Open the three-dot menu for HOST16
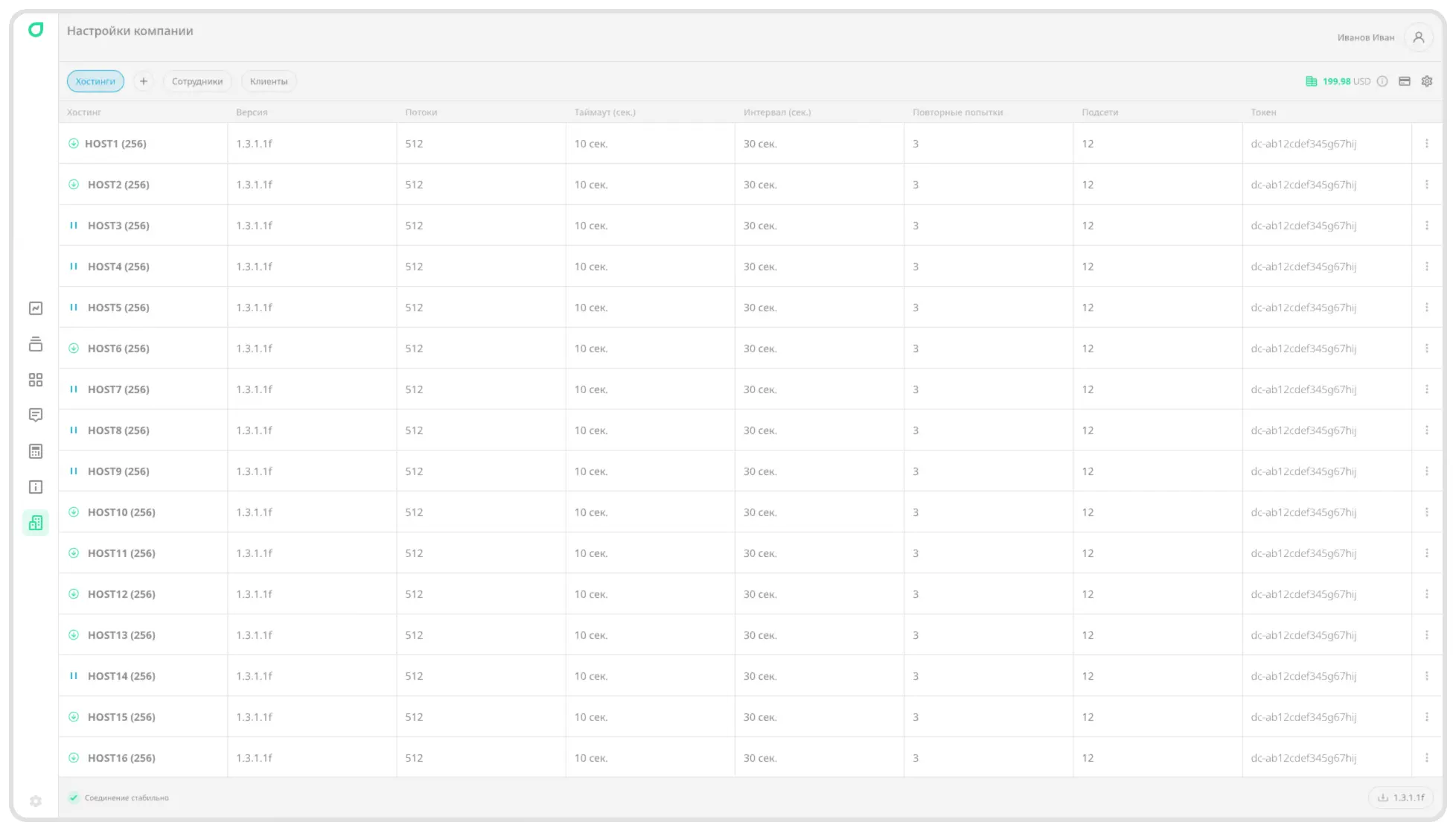The height and width of the screenshot is (831, 1456). coord(1427,757)
